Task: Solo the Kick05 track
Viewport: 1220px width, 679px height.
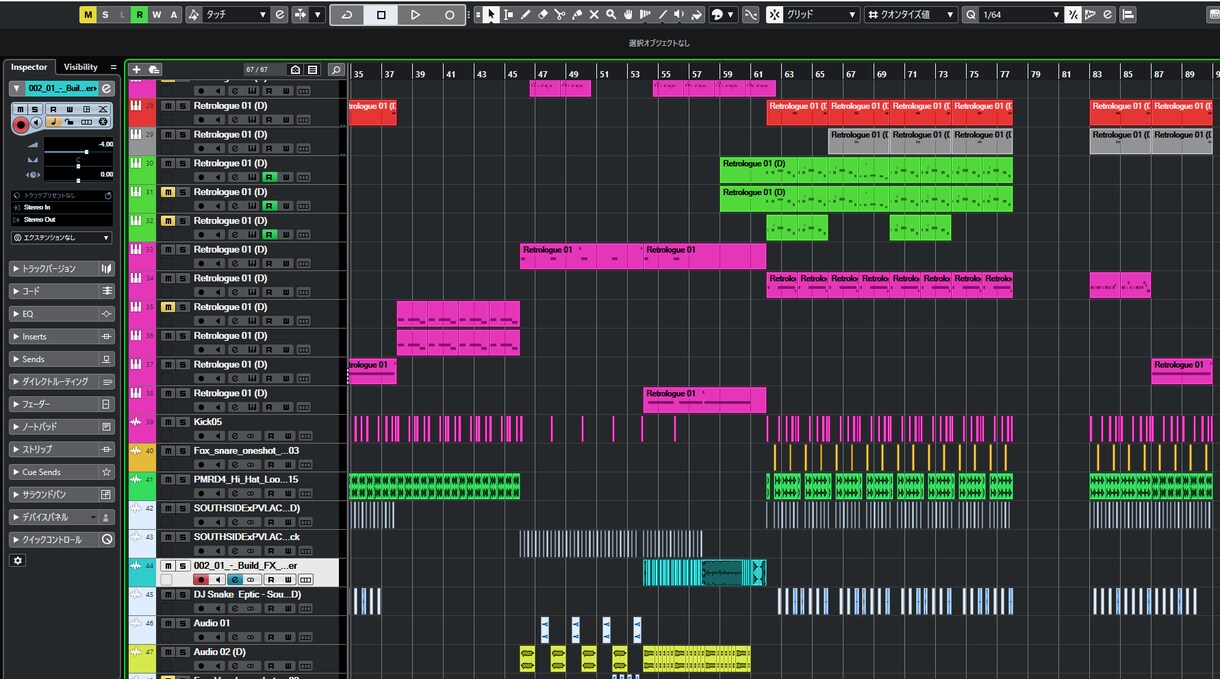Action: (x=182, y=422)
